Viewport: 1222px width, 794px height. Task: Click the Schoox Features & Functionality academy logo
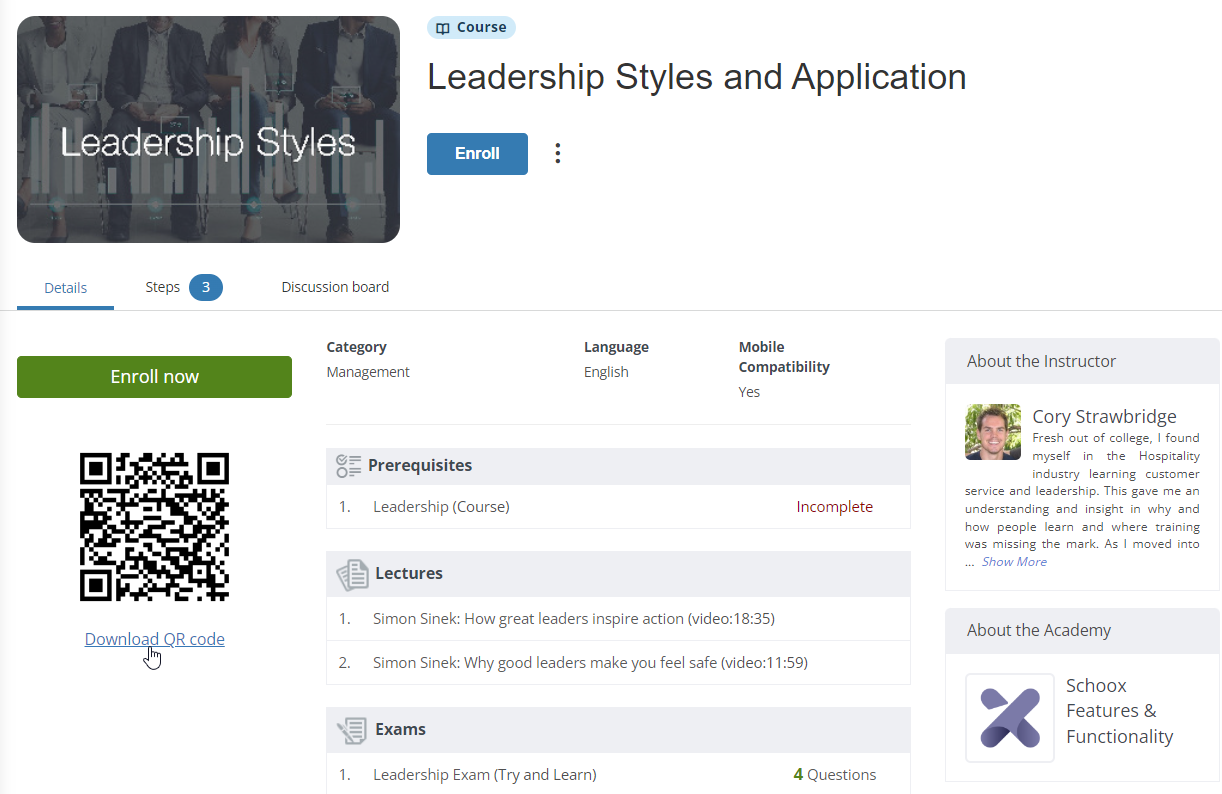point(1009,717)
